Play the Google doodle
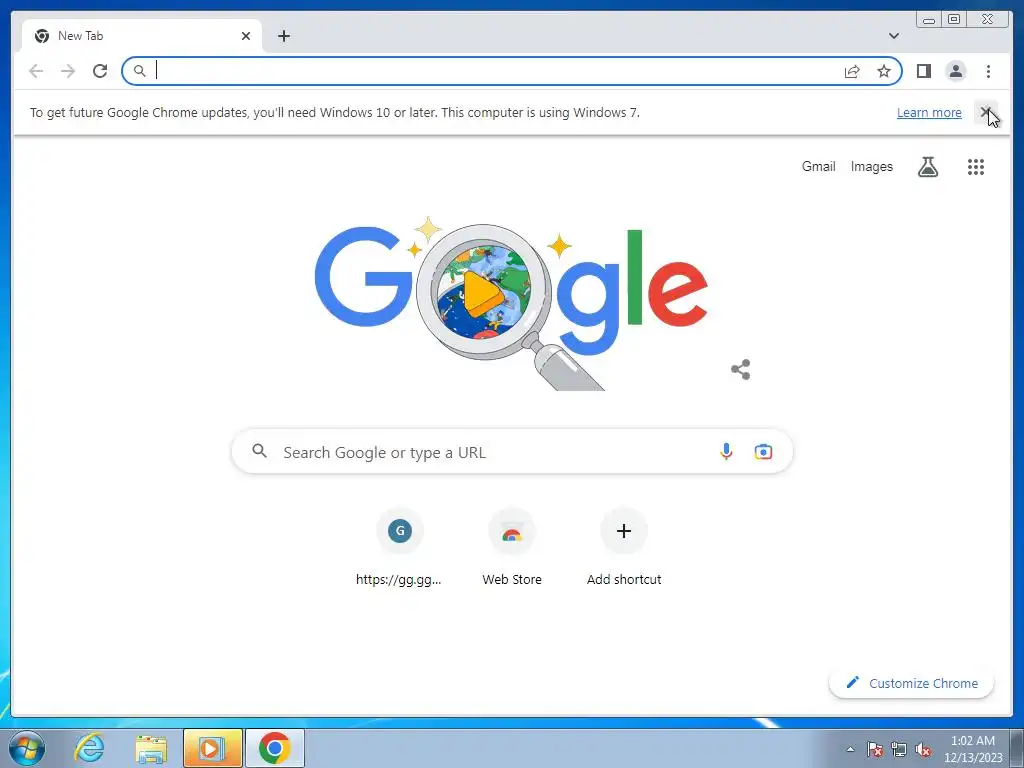Screen dimensions: 1024x768 [482, 292]
